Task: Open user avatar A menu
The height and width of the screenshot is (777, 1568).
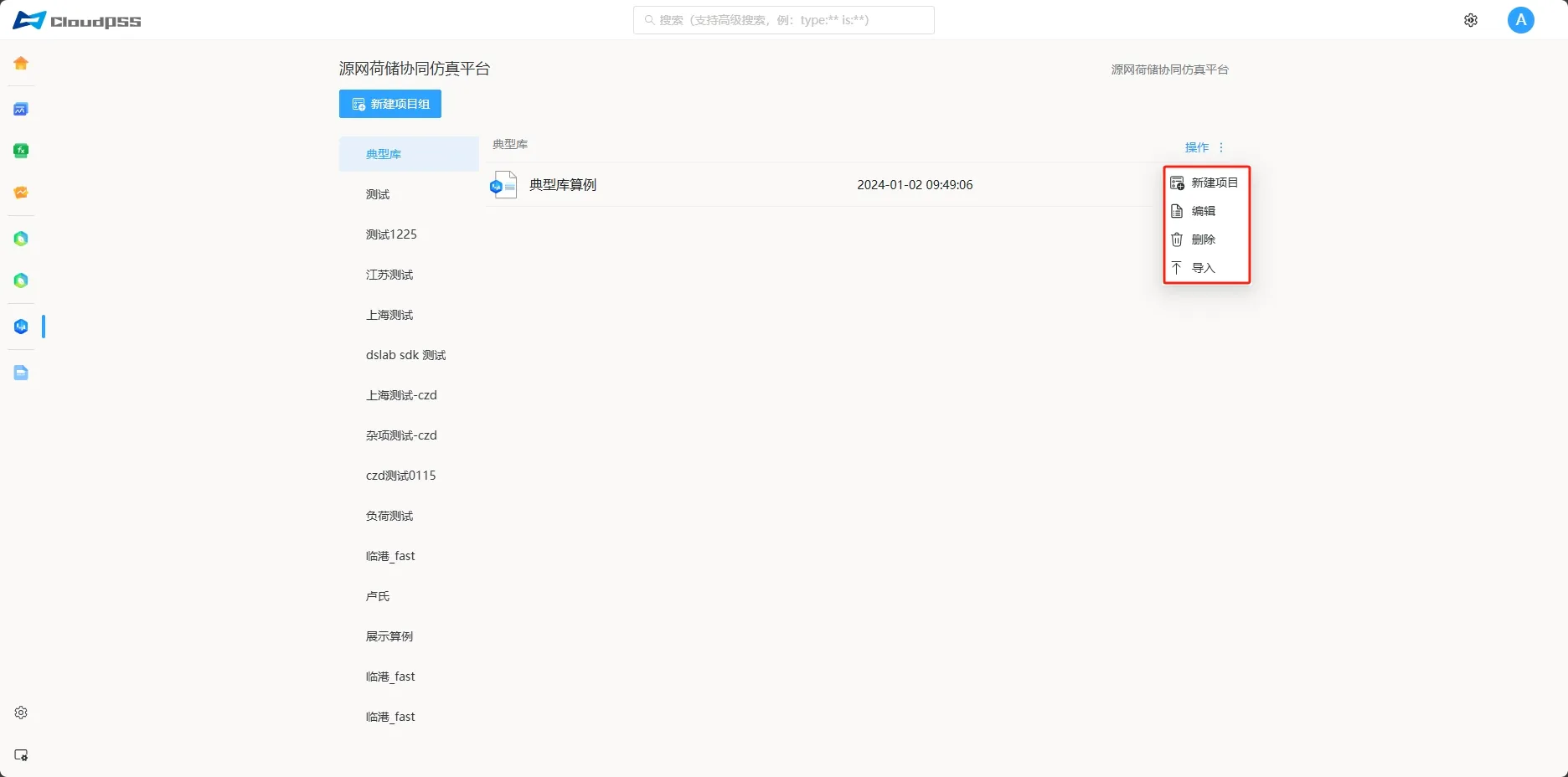Action: [x=1520, y=20]
